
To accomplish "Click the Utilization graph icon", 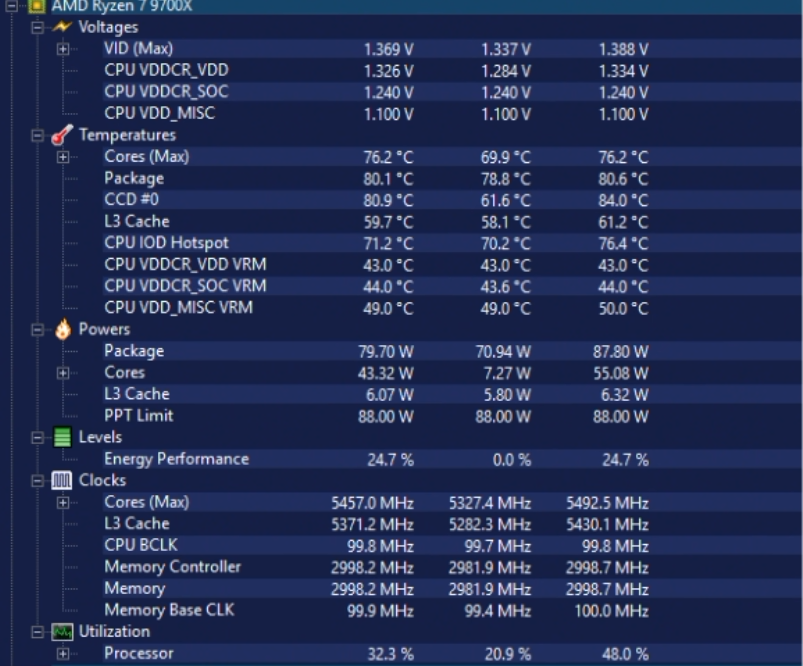I will (x=62, y=632).
